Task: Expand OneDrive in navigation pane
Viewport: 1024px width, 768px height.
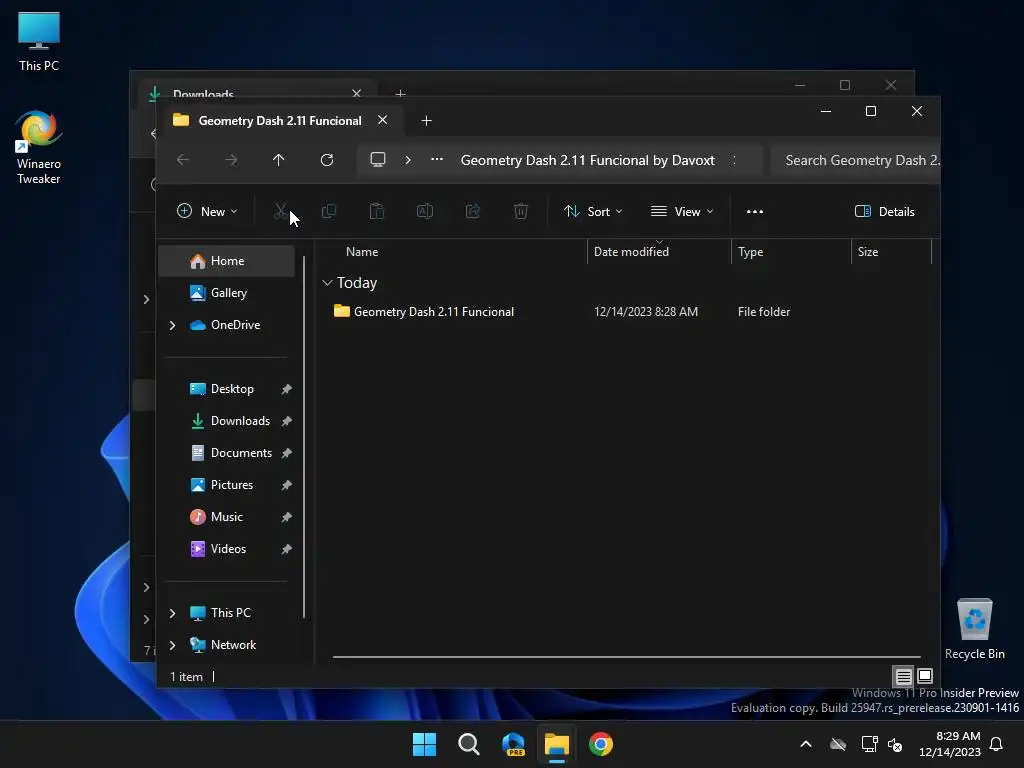Action: [172, 325]
